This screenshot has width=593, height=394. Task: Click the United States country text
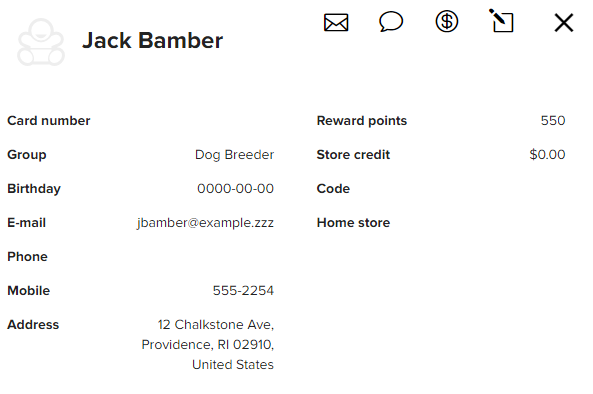[x=233, y=365]
